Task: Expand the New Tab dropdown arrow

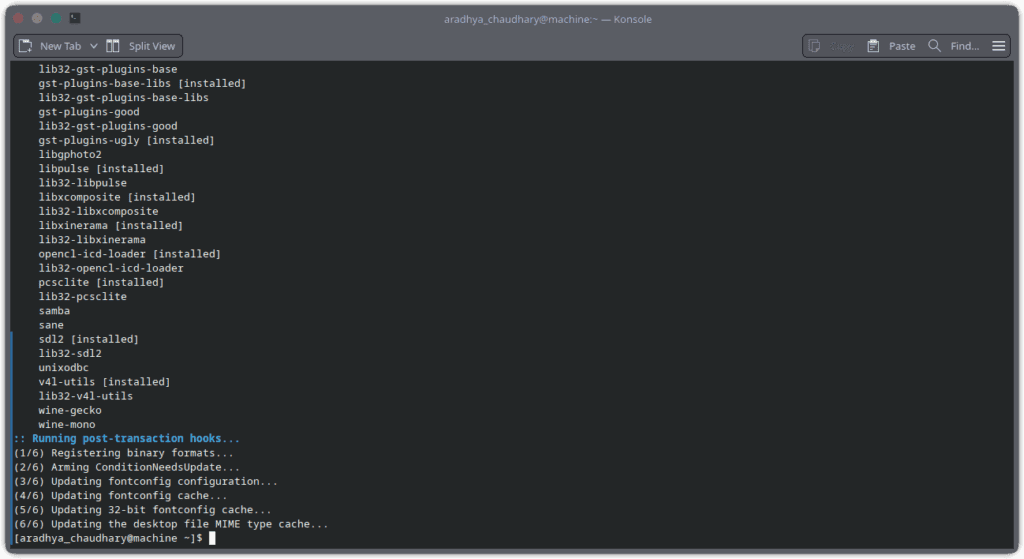Action: click(93, 46)
